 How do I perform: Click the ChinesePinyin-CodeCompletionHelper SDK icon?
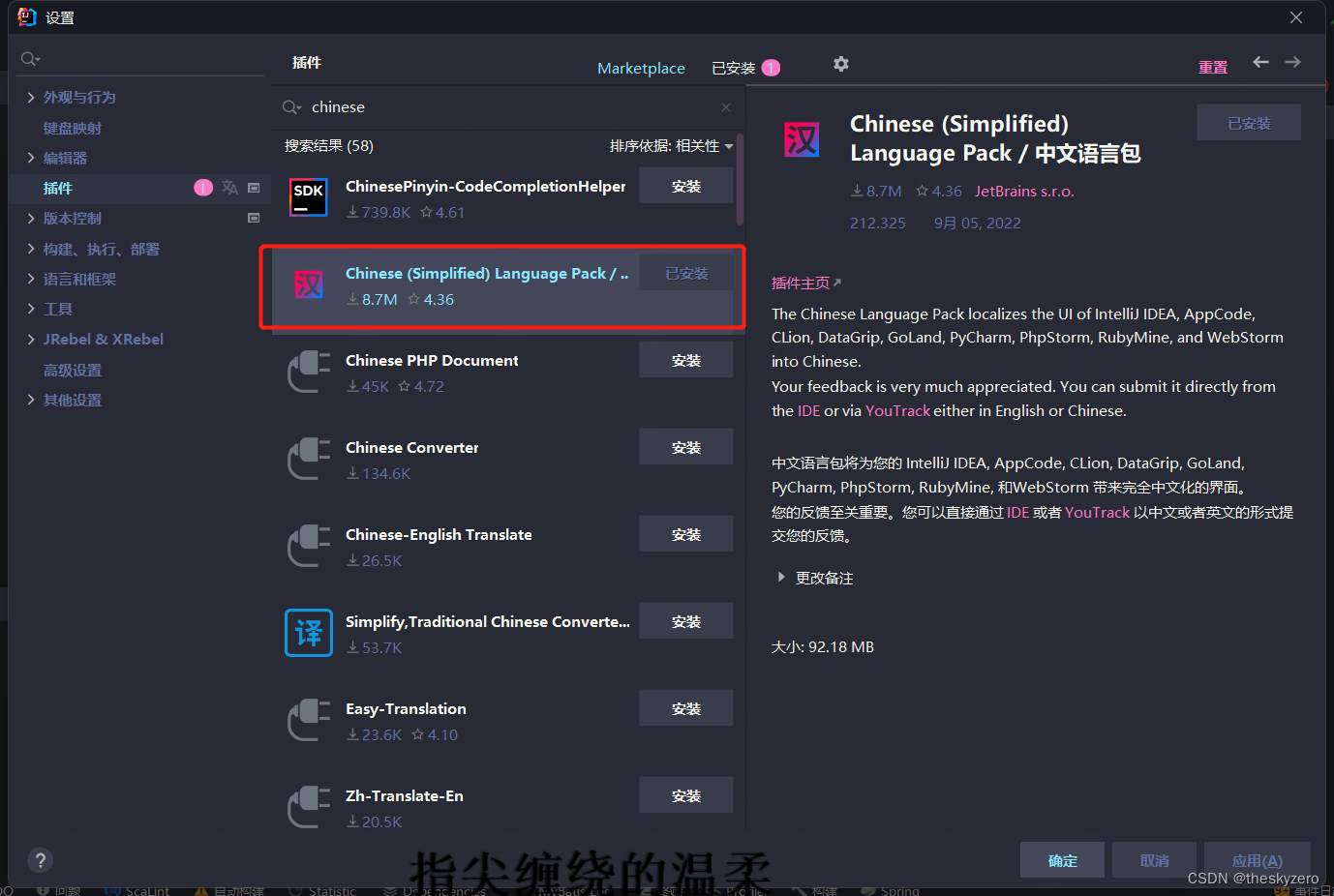coord(310,197)
